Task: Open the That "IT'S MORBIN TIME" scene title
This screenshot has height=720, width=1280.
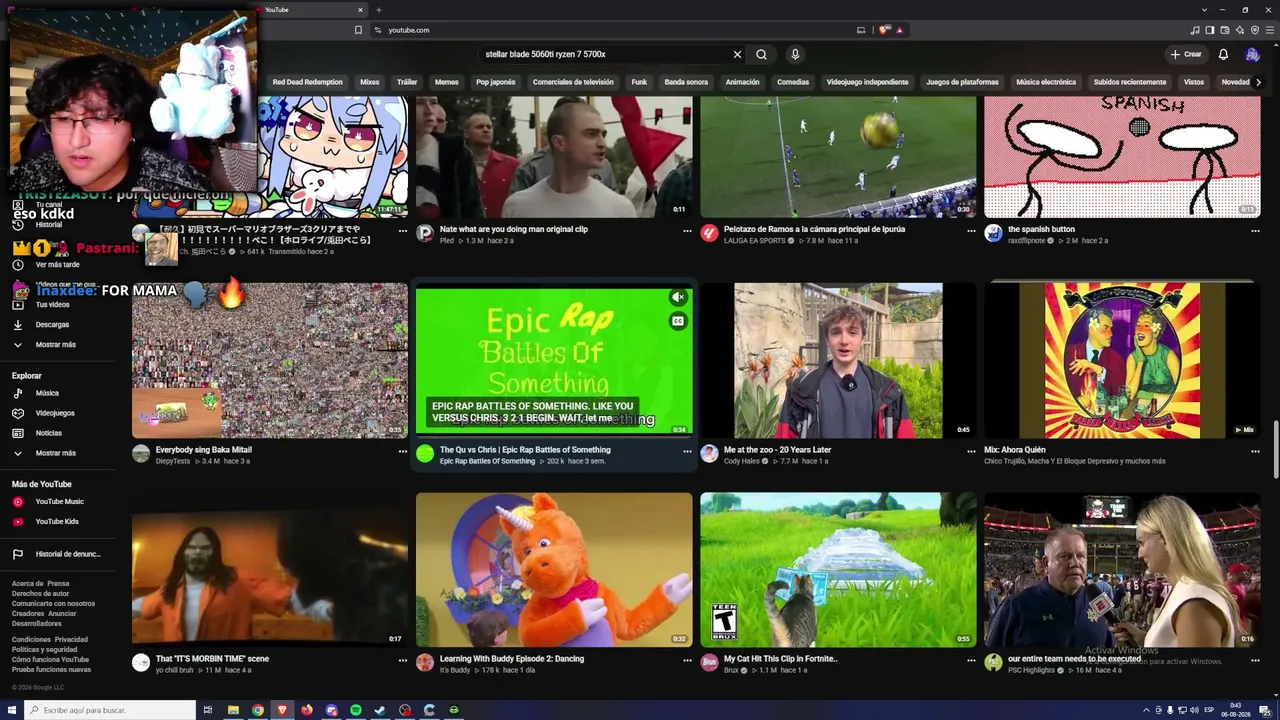Action: [212, 659]
